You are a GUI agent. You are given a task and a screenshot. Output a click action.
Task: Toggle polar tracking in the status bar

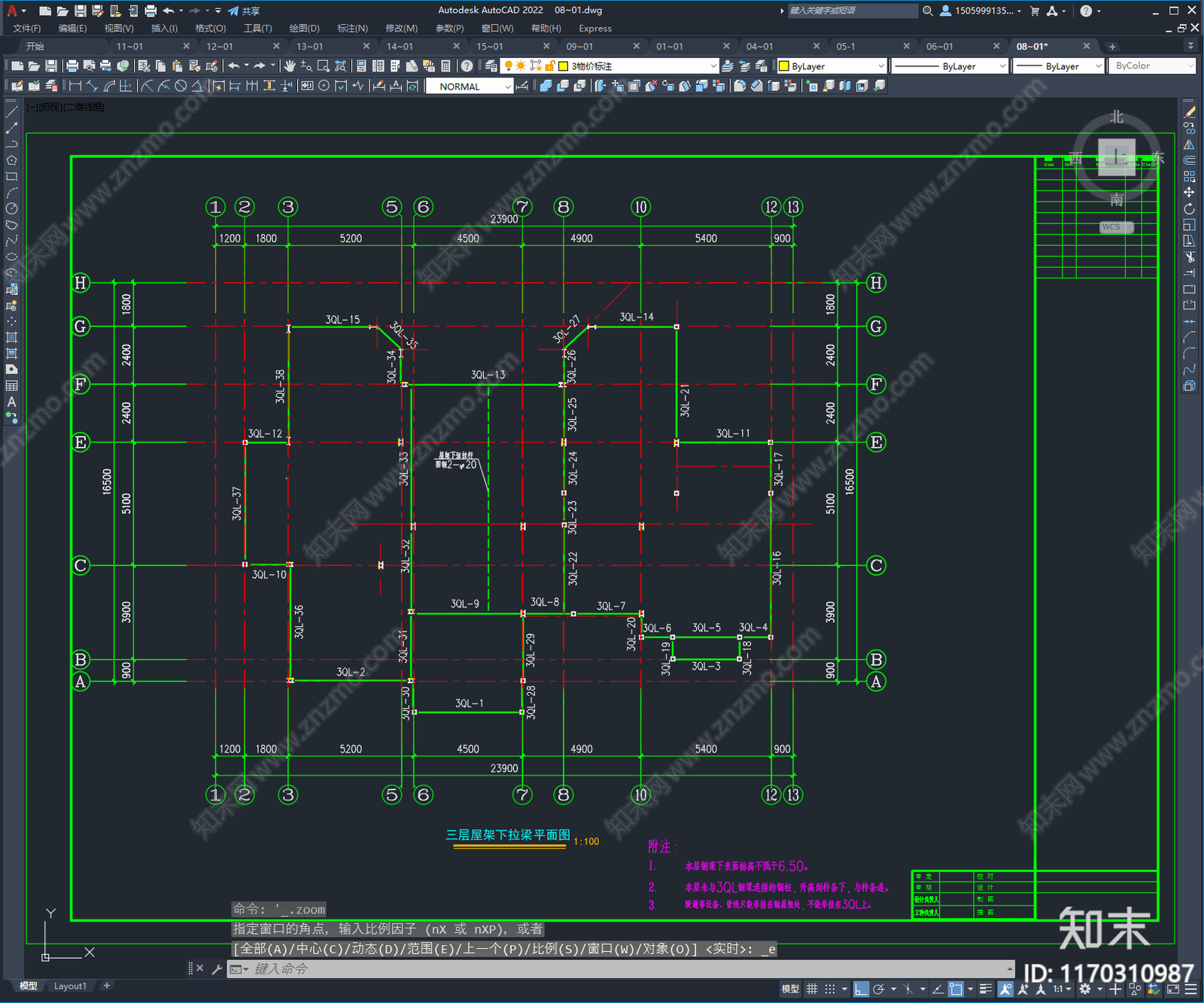pos(878,989)
